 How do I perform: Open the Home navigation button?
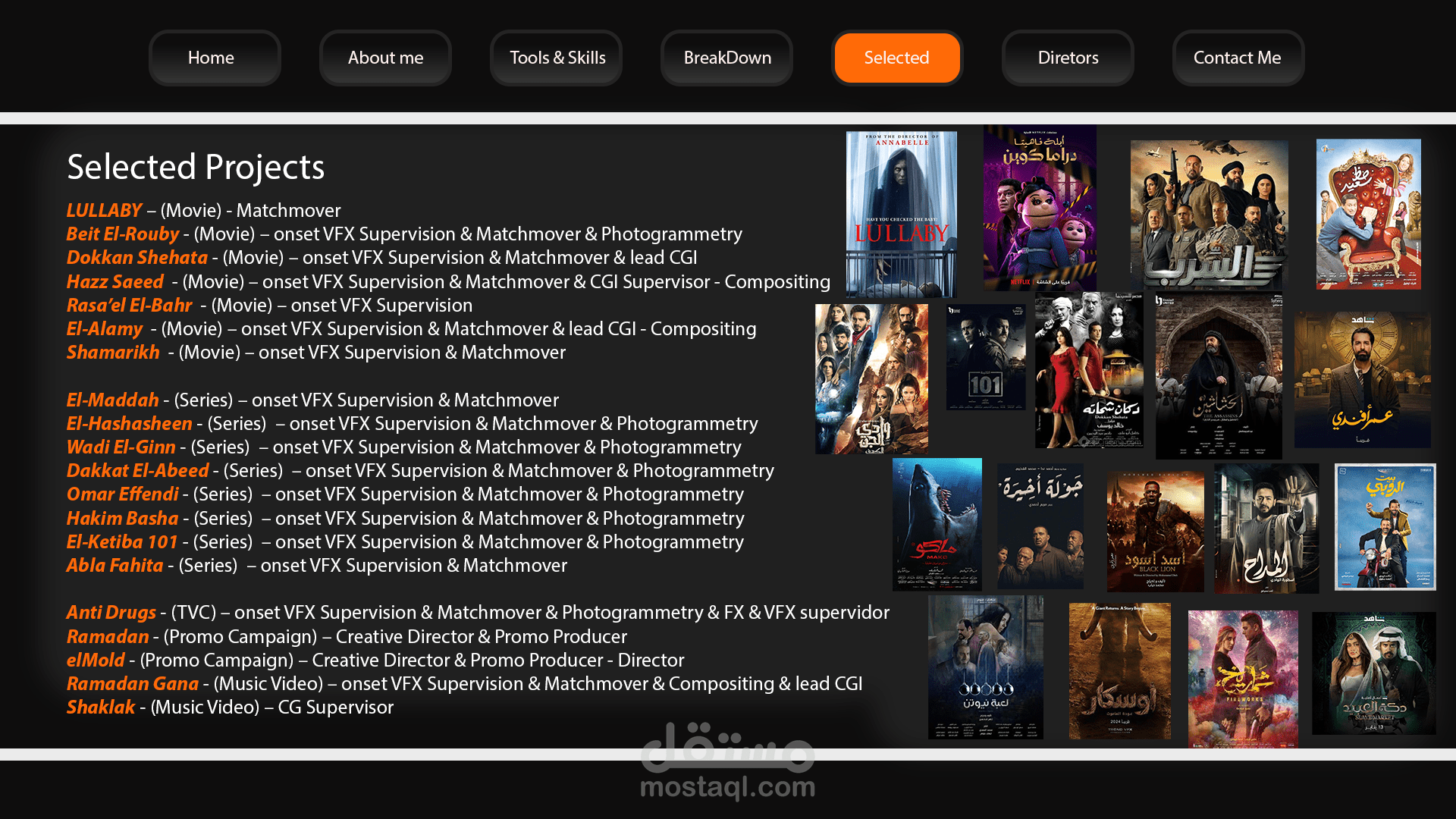[214, 58]
